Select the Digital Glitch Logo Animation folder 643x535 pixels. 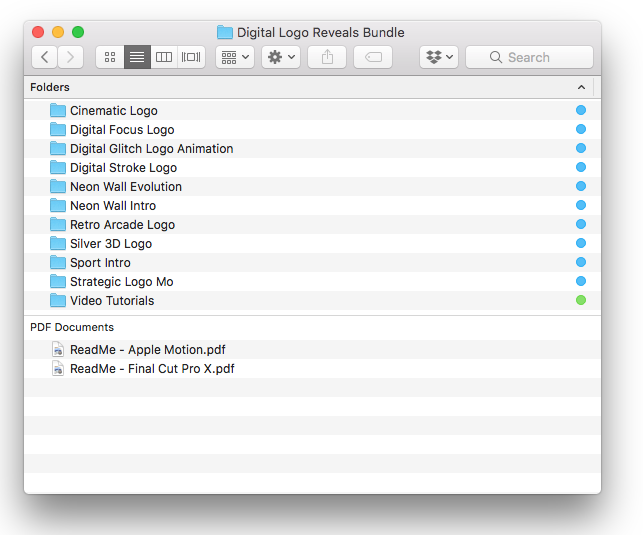tap(312, 148)
